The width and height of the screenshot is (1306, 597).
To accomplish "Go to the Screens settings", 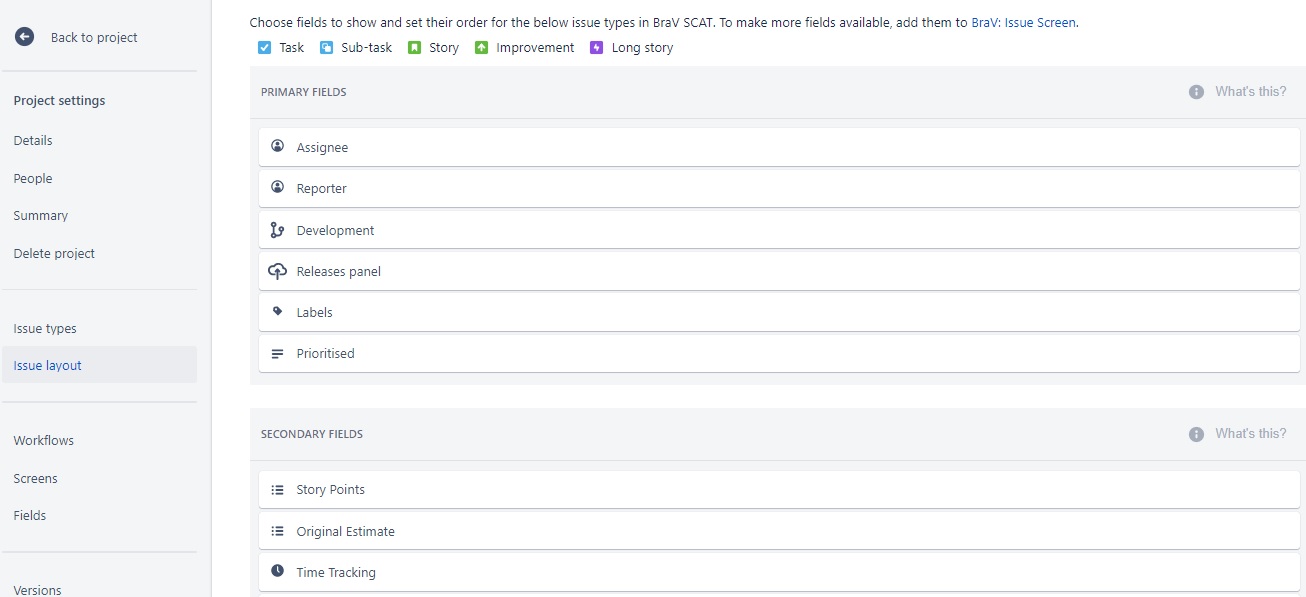I will [36, 478].
